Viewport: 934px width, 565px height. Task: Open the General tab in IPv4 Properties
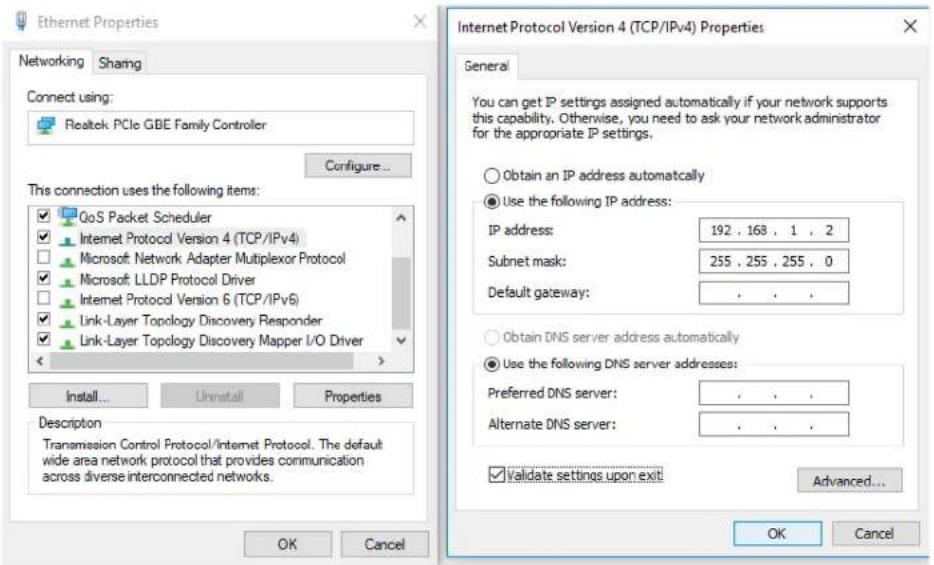pyautogui.click(x=486, y=66)
